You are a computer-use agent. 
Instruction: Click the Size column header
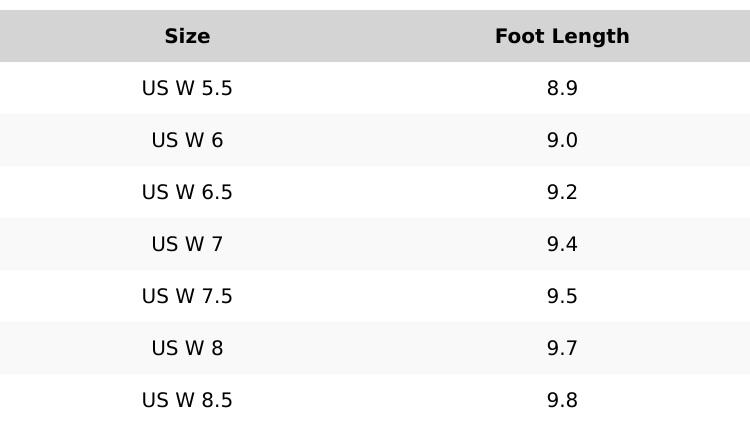pyautogui.click(x=187, y=37)
